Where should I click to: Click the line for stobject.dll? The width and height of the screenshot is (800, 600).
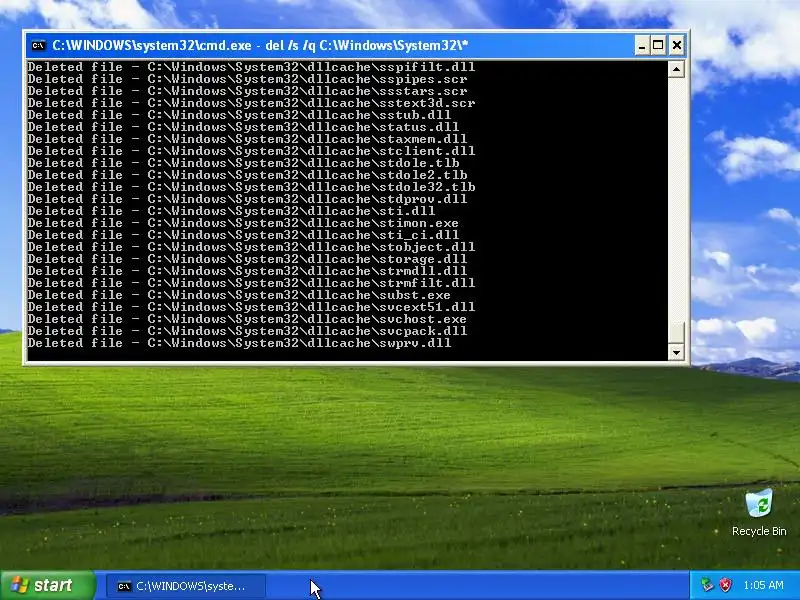tap(251, 247)
